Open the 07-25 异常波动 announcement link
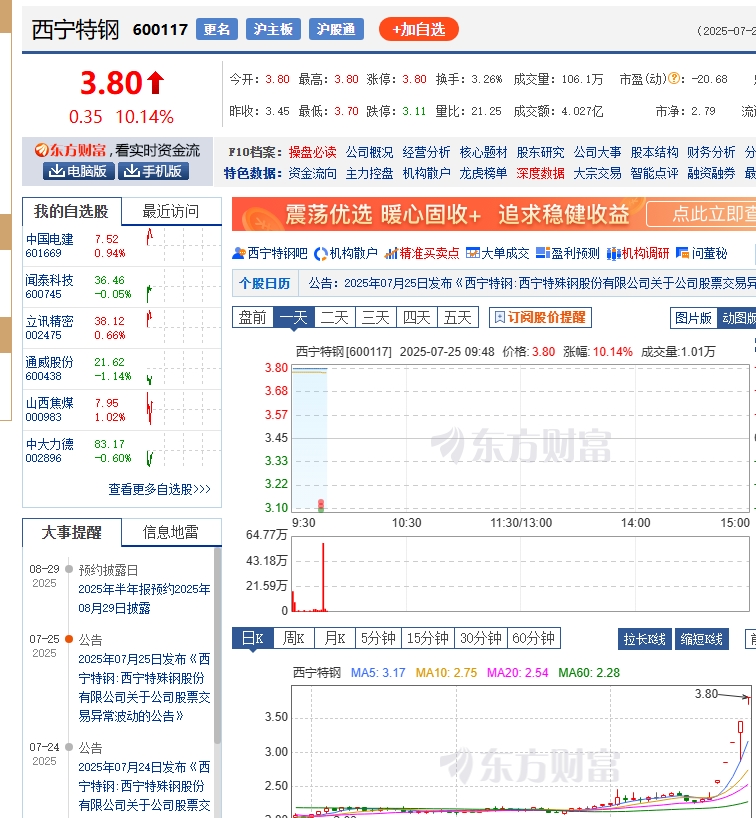This screenshot has height=818, width=756. click(x=144, y=688)
